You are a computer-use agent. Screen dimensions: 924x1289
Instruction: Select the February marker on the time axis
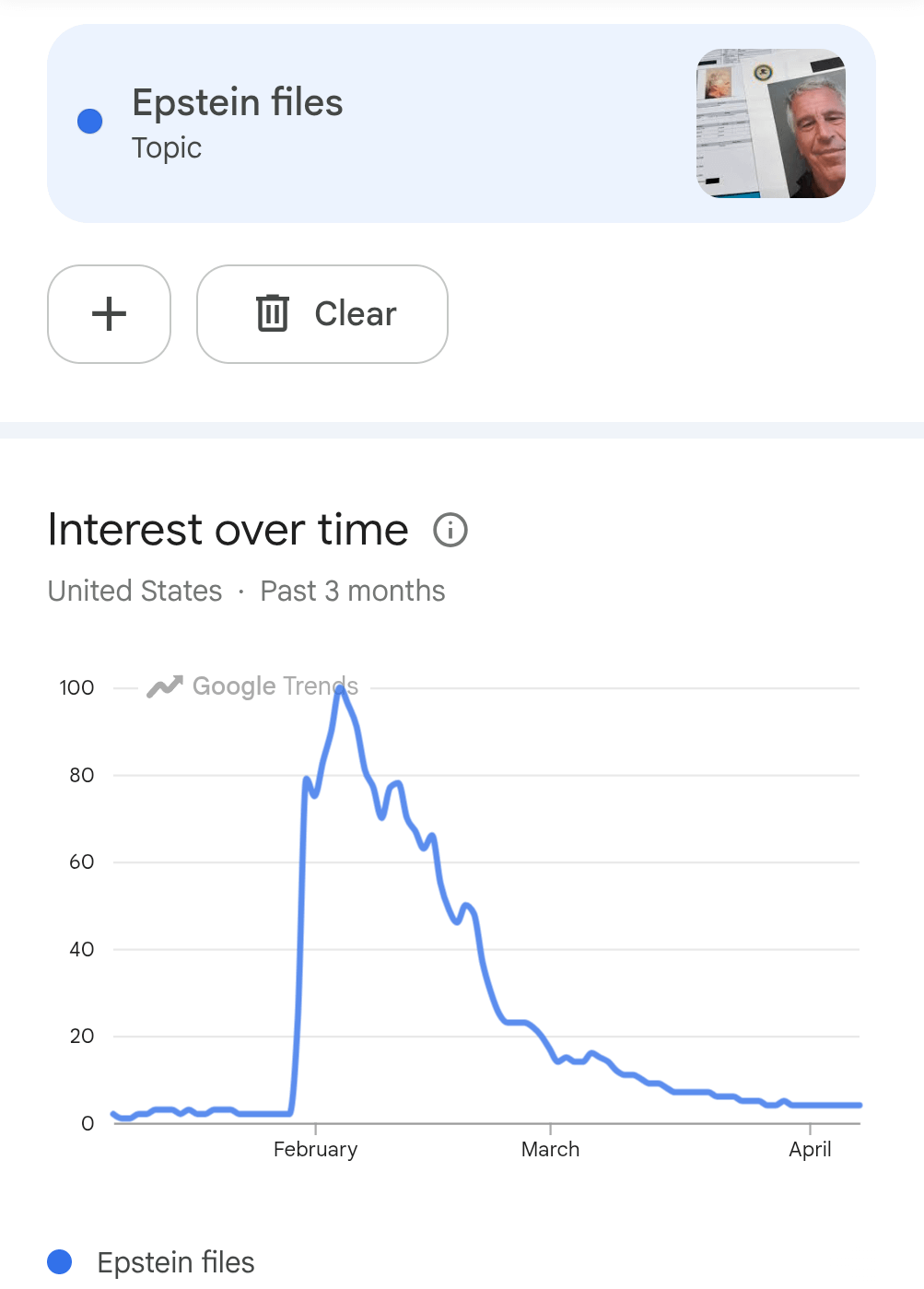[x=315, y=1149]
